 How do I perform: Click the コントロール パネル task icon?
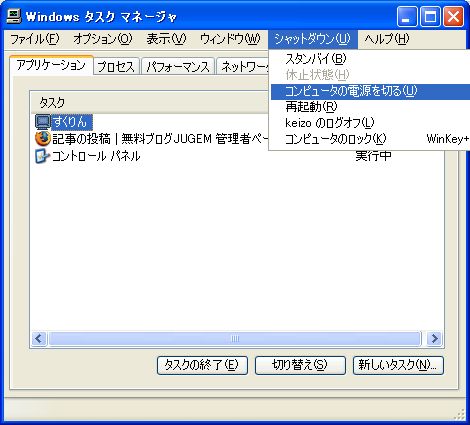pos(43,156)
